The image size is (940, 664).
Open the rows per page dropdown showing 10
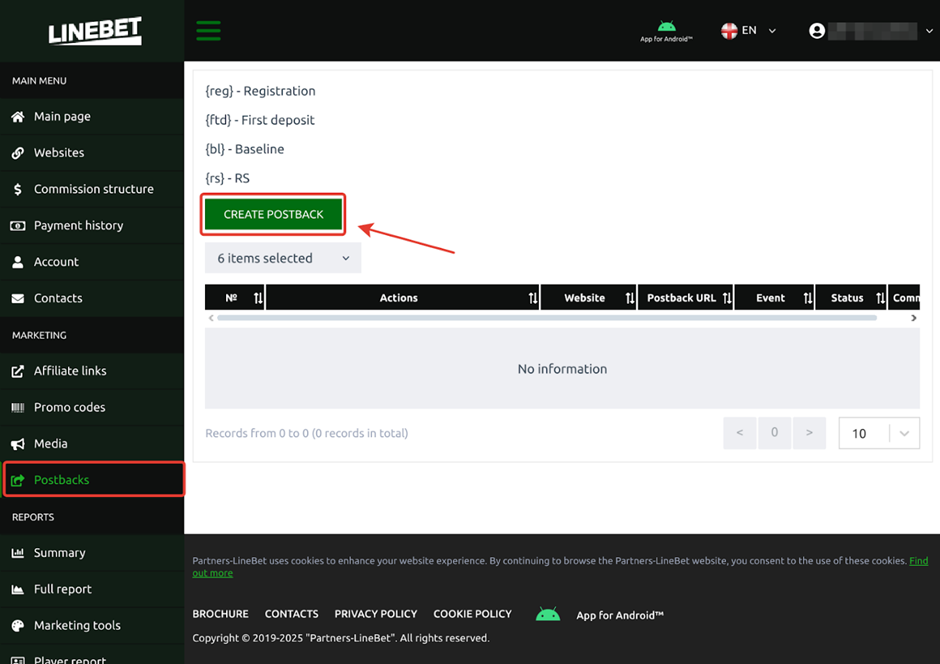(x=879, y=433)
